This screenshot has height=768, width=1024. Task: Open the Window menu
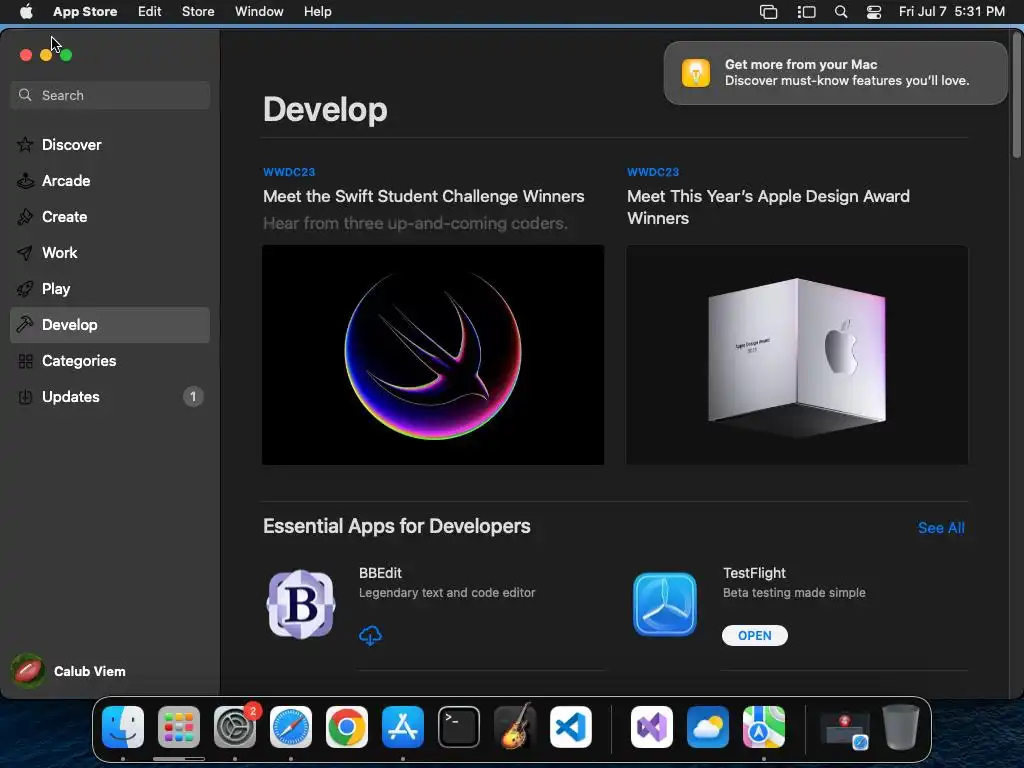point(259,12)
